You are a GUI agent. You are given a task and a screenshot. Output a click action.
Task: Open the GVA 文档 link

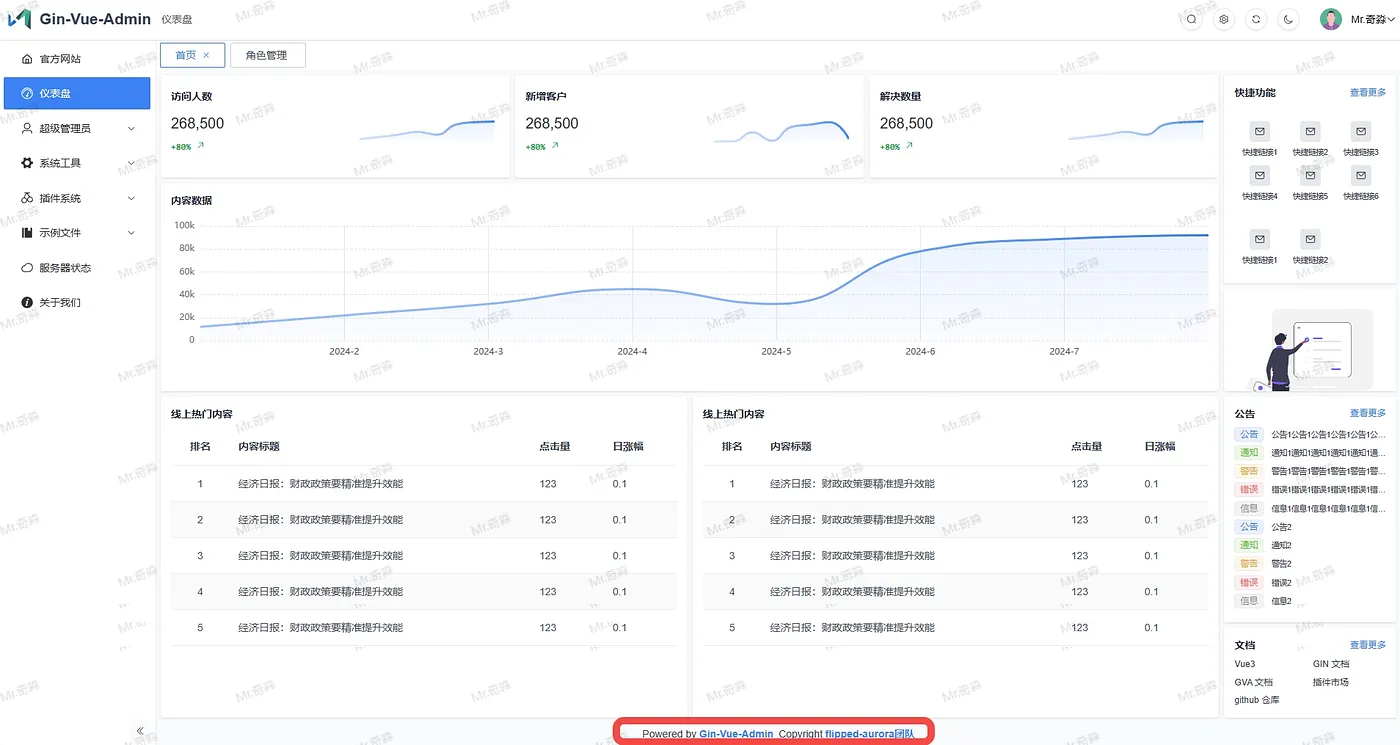[1254, 682]
